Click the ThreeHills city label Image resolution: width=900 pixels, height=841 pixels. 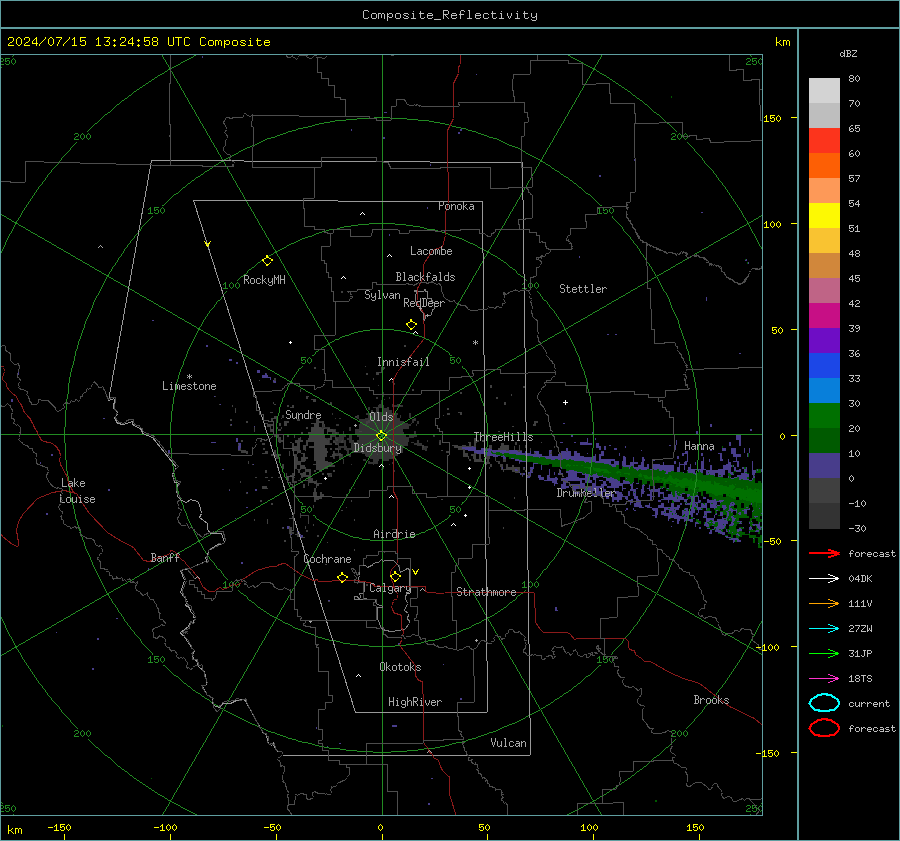(x=503, y=437)
